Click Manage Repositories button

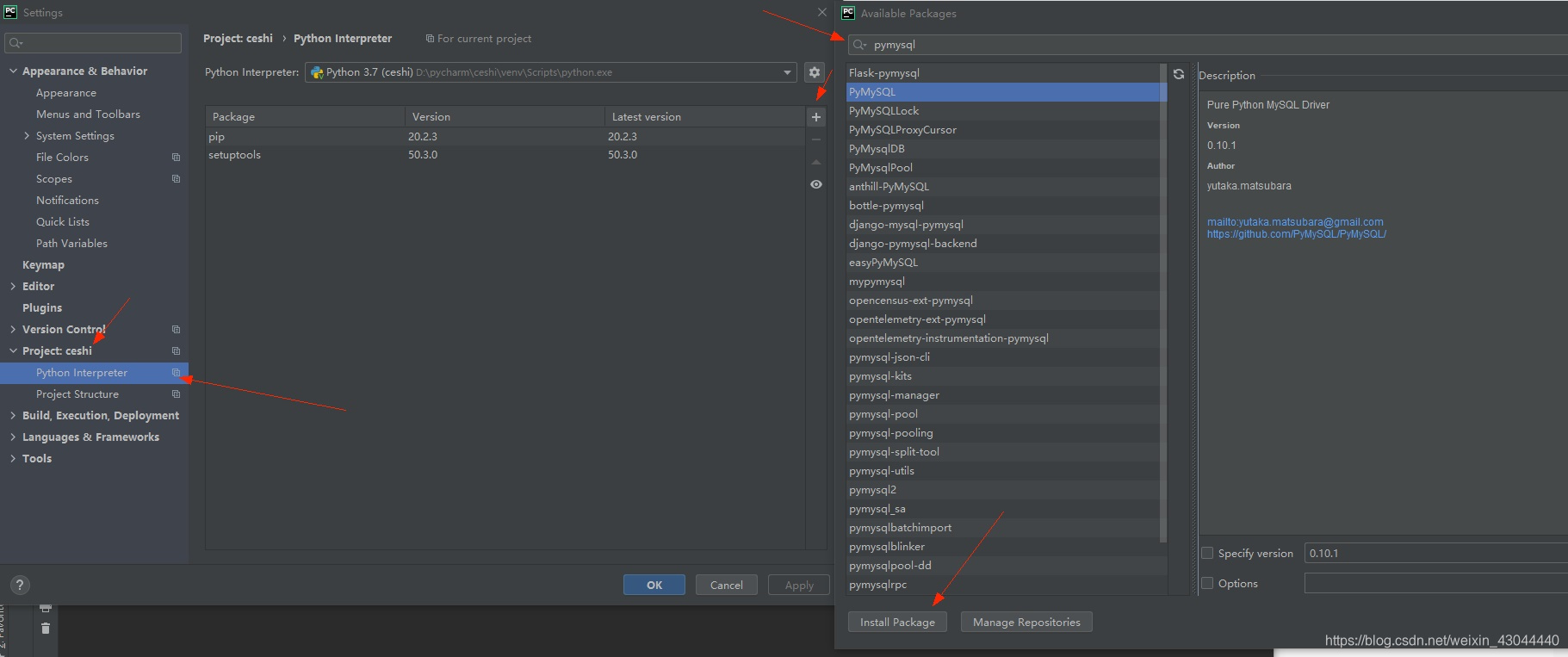coord(1026,622)
